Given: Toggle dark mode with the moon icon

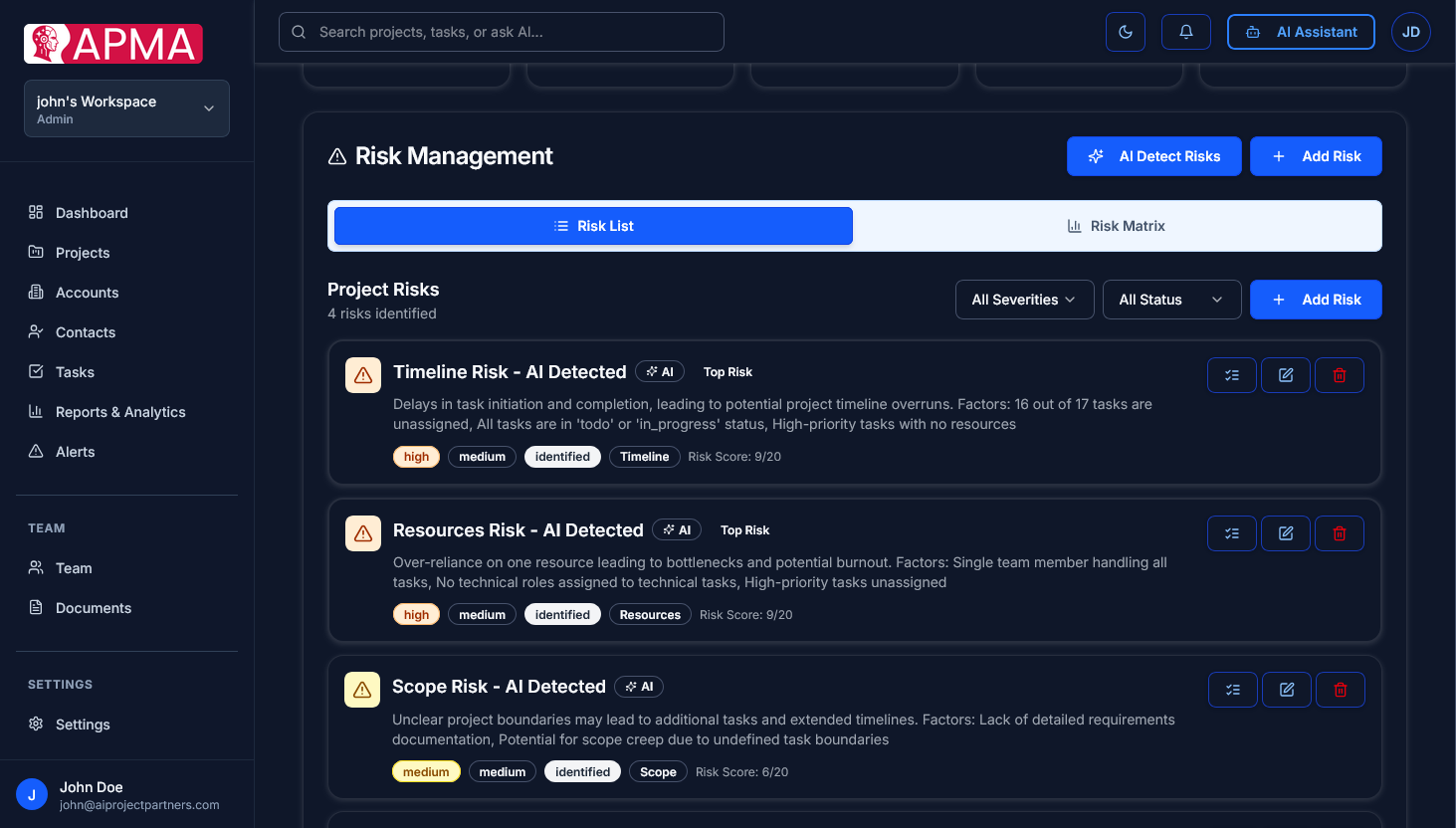Looking at the screenshot, I should click(x=1125, y=31).
